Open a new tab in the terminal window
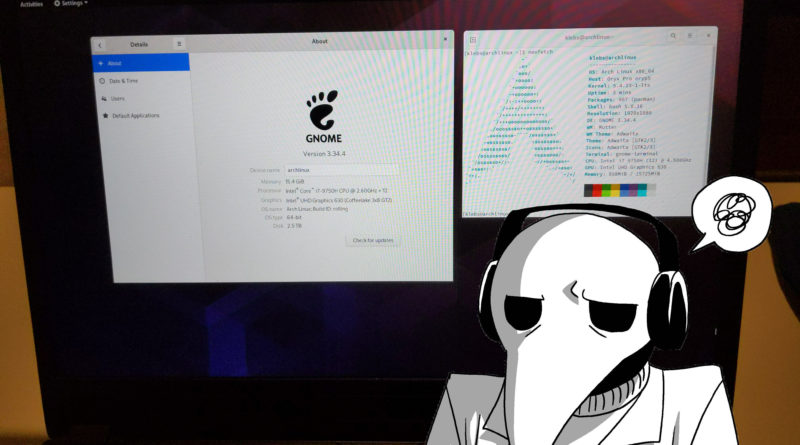800x445 pixels. (473, 40)
